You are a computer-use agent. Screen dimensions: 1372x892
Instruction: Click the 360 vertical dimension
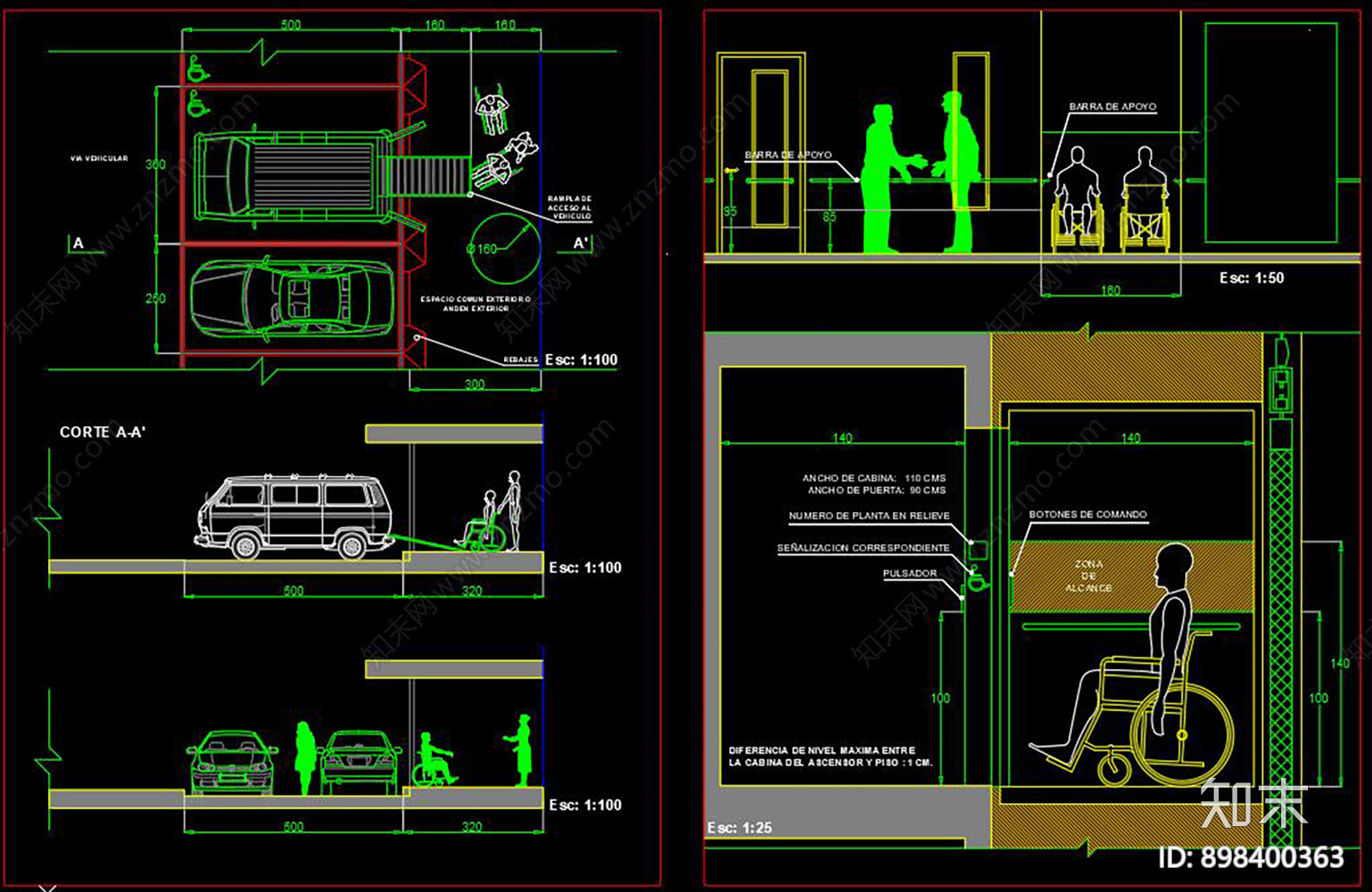(x=155, y=164)
